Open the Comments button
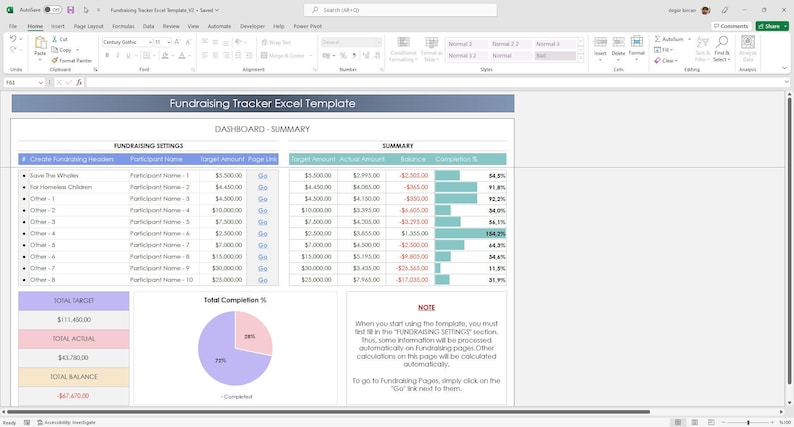794x427 pixels. tap(731, 26)
